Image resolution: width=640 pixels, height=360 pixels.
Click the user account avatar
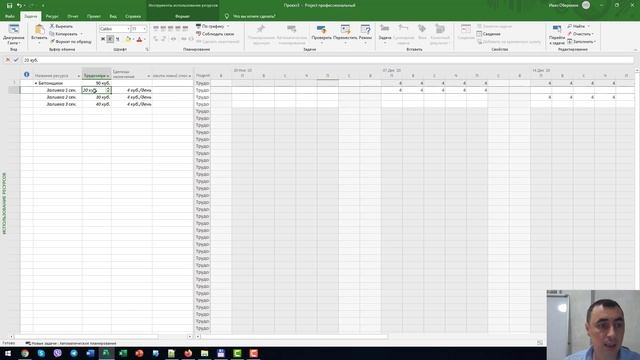(586, 5)
